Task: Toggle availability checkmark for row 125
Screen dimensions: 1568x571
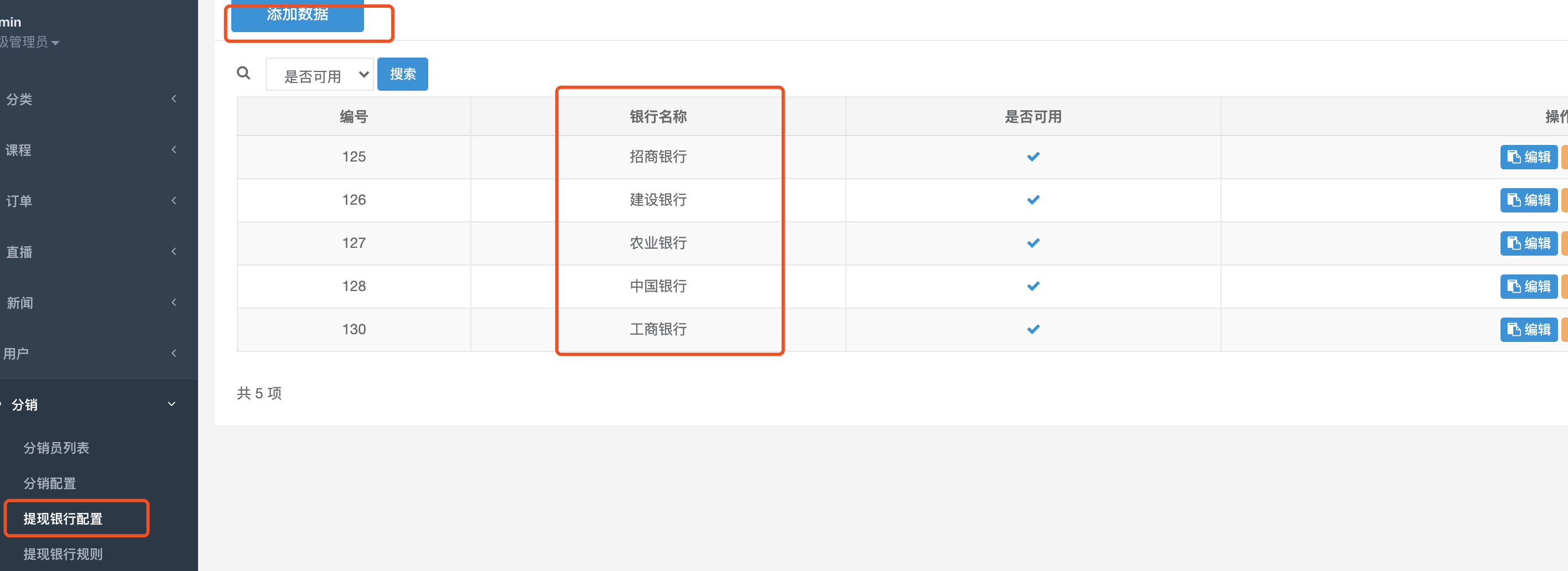Action: tap(1033, 157)
